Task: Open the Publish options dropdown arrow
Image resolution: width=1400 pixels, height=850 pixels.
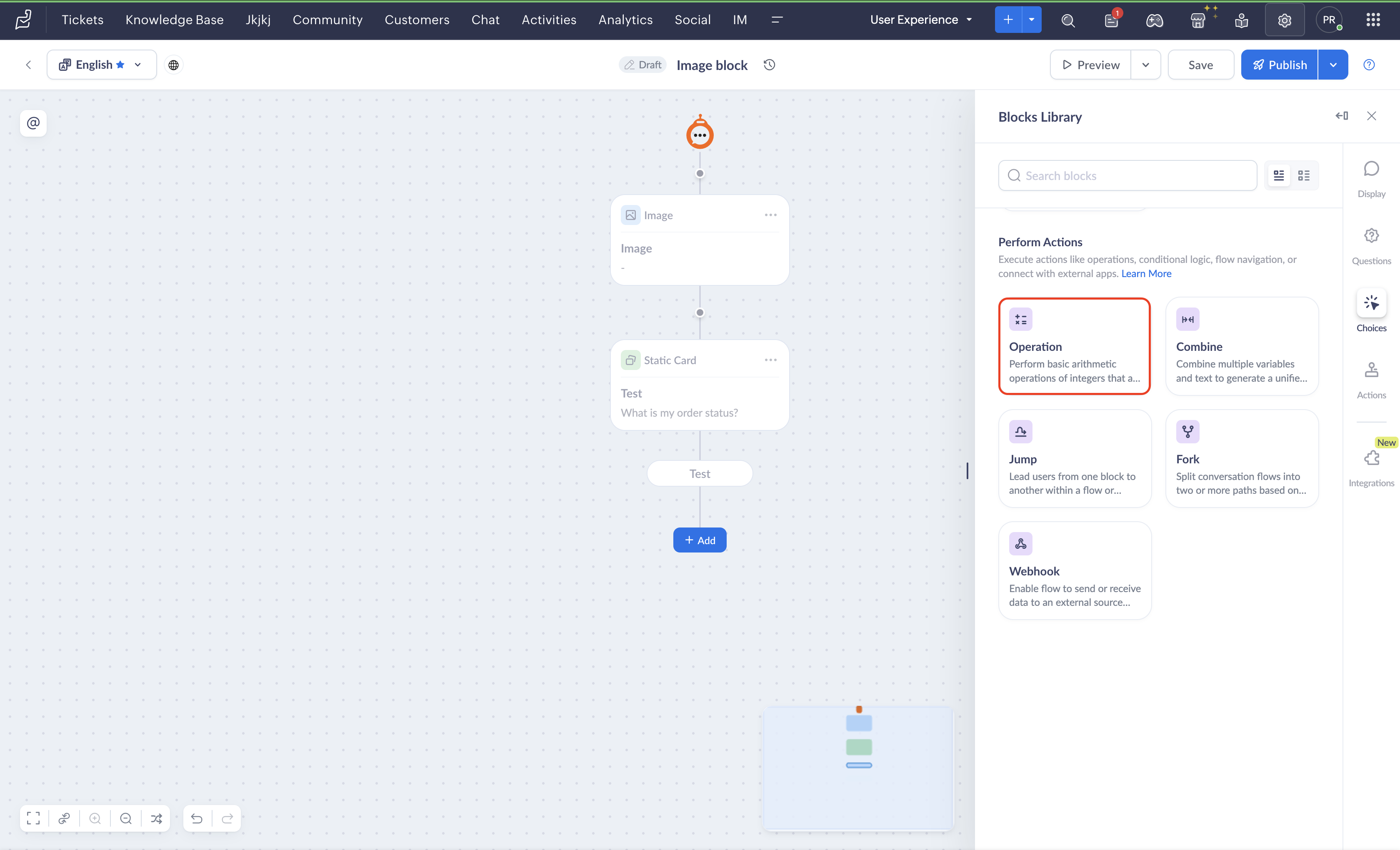Action: pyautogui.click(x=1333, y=65)
